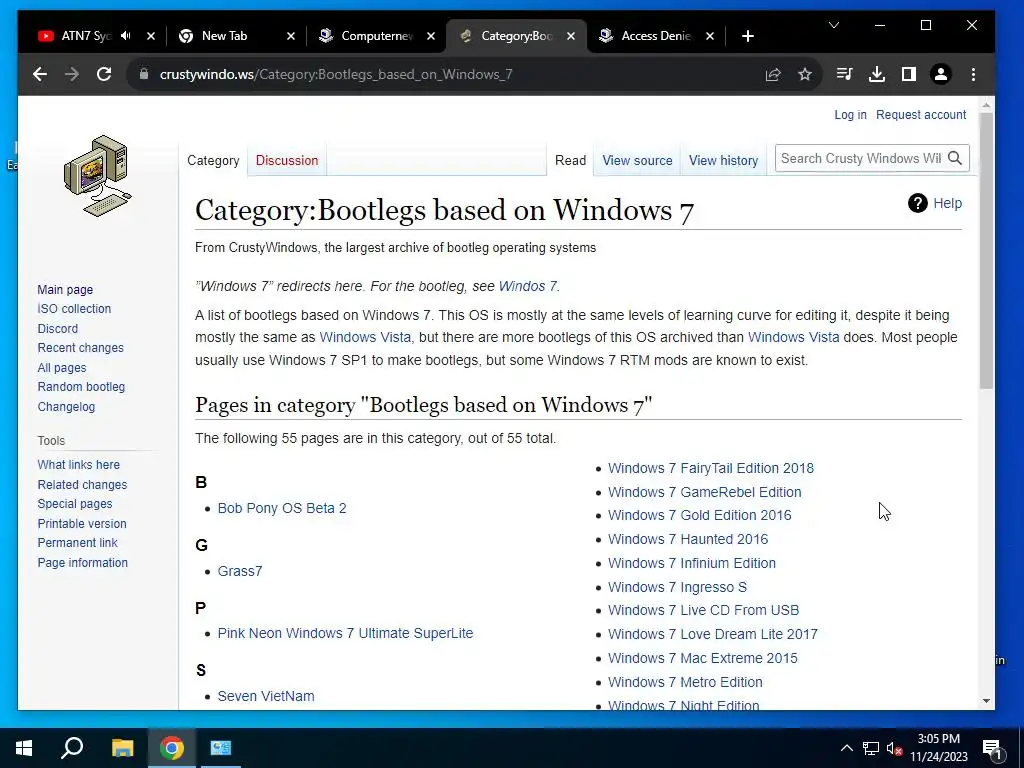Open the Chrome profile avatar

[941, 74]
